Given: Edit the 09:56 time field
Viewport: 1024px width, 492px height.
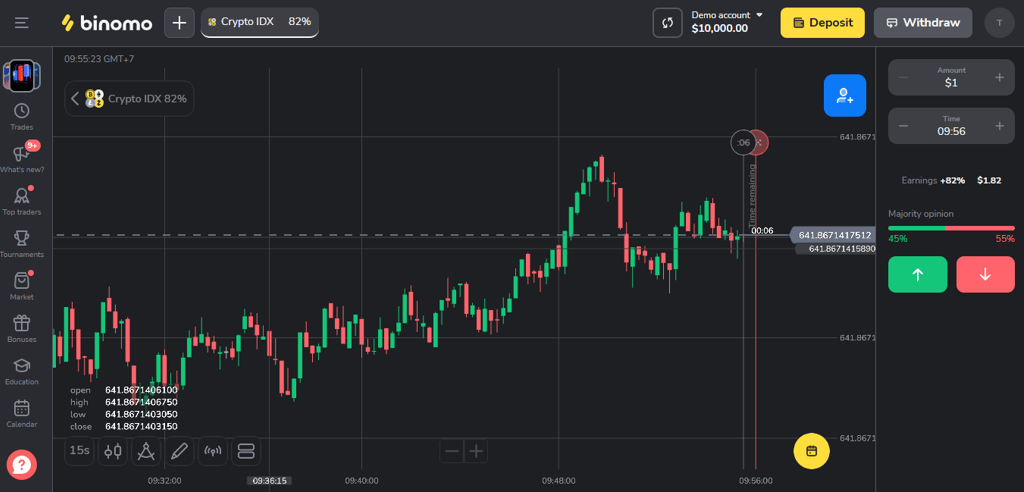Looking at the screenshot, I should click(x=951, y=126).
